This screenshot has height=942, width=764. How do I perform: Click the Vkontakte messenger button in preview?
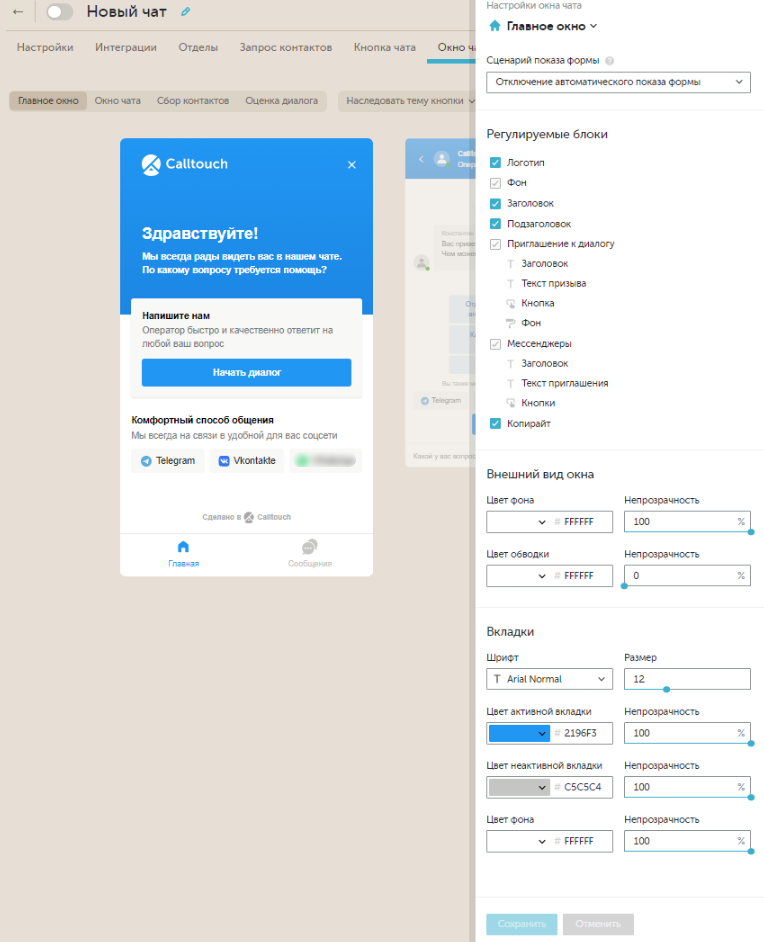246,461
